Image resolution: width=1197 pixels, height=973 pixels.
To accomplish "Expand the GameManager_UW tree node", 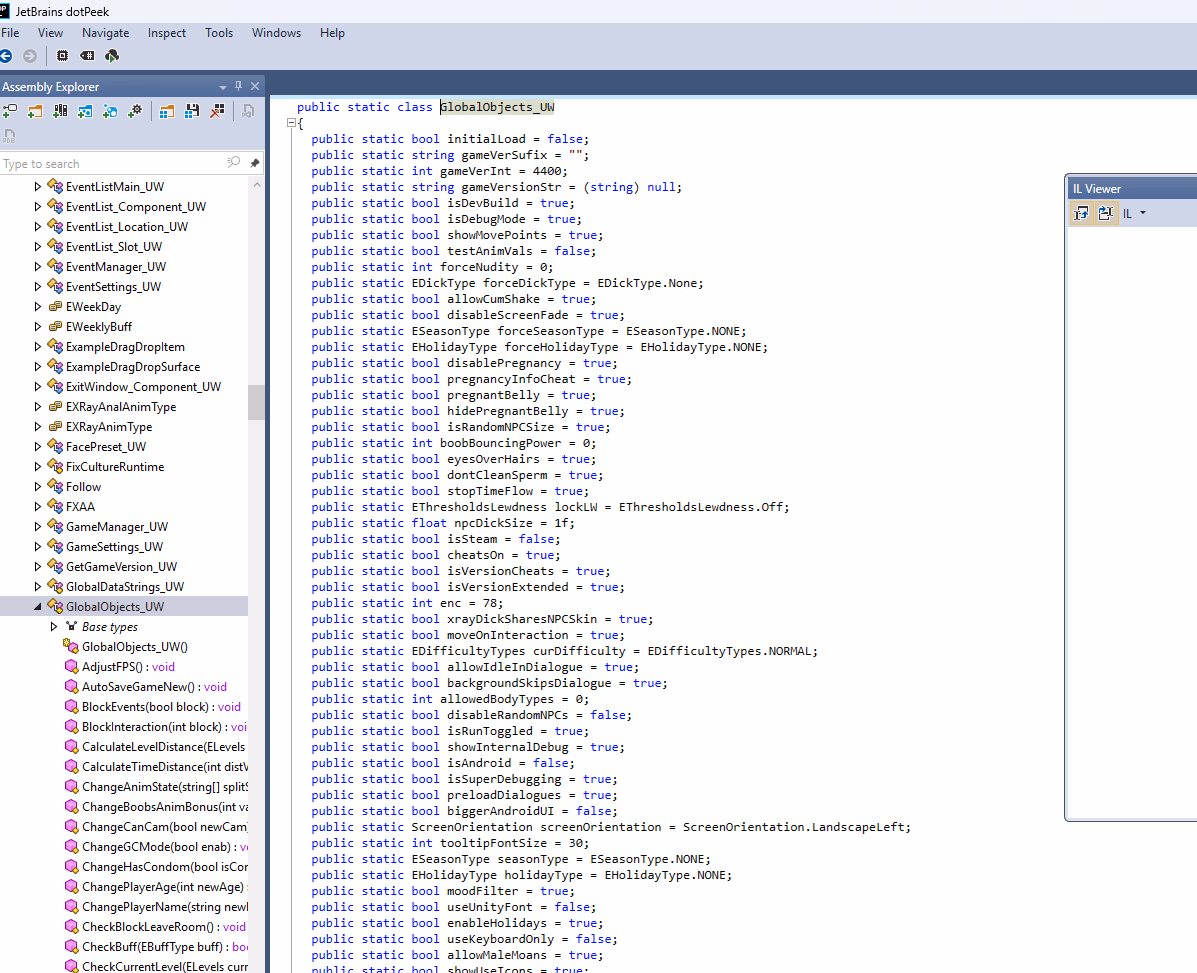I will pos(38,527).
